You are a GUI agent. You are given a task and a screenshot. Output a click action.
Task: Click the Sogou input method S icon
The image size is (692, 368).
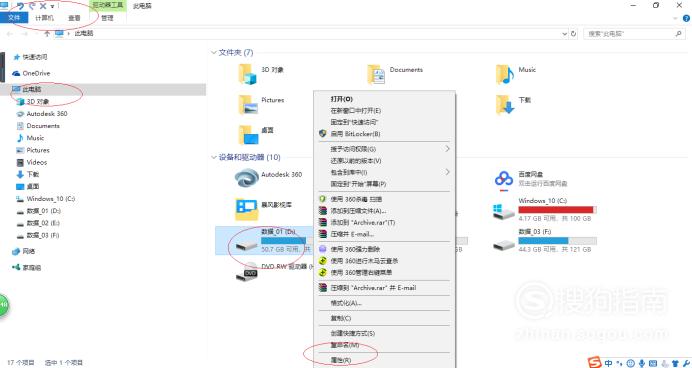click(595, 363)
